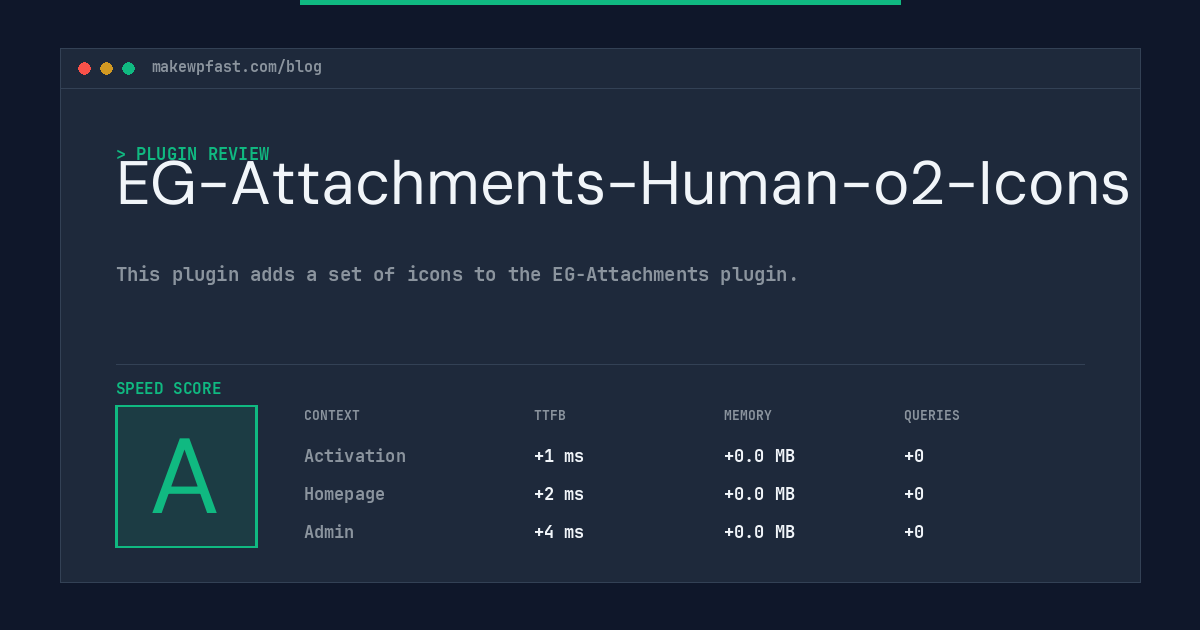Click the CONTEXT column header
The height and width of the screenshot is (630, 1200).
pos(332,416)
